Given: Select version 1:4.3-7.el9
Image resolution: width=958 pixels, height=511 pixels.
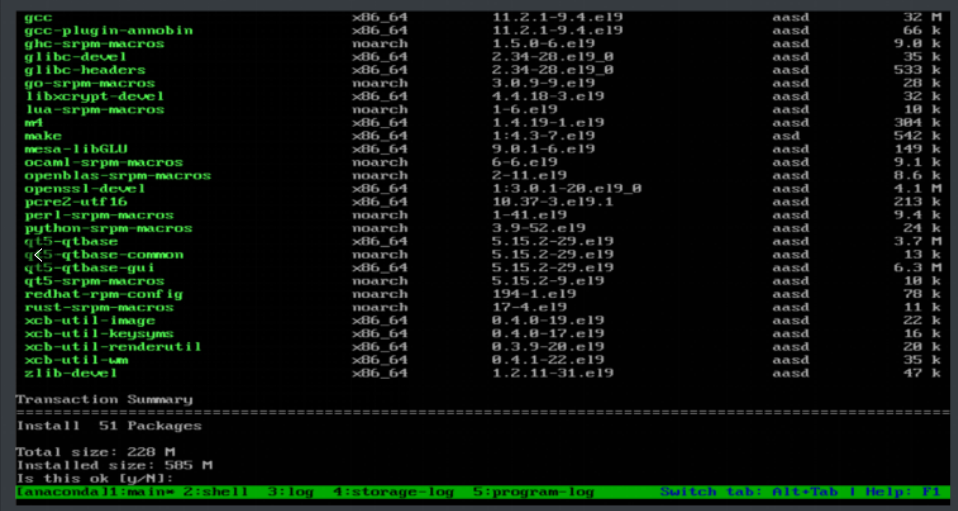Looking at the screenshot, I should pyautogui.click(x=544, y=136).
